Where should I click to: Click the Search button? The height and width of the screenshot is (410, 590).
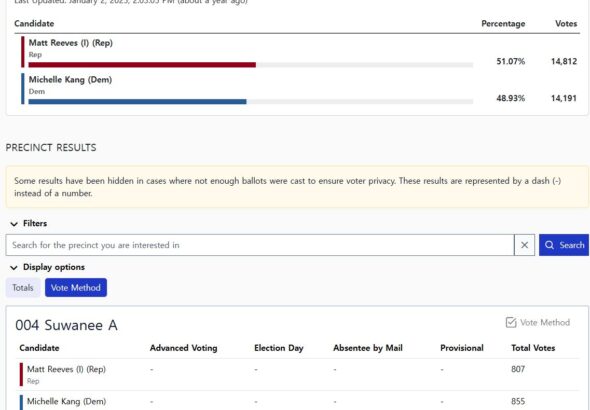(x=564, y=245)
